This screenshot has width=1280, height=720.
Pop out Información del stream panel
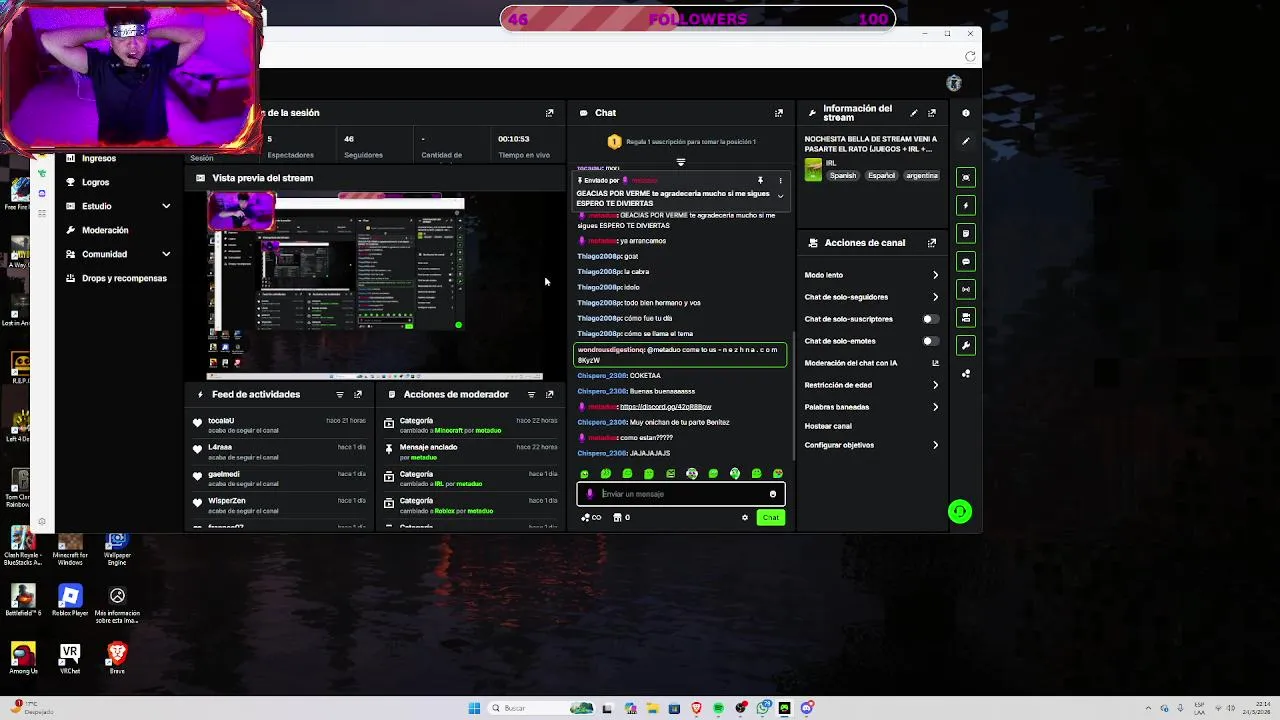(932, 113)
